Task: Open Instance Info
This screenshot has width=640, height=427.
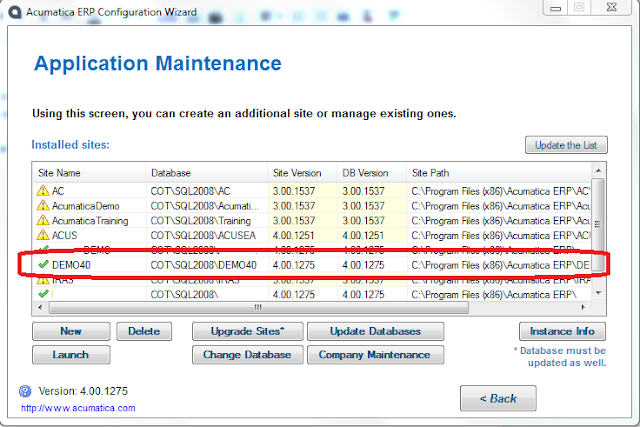Action: (562, 331)
